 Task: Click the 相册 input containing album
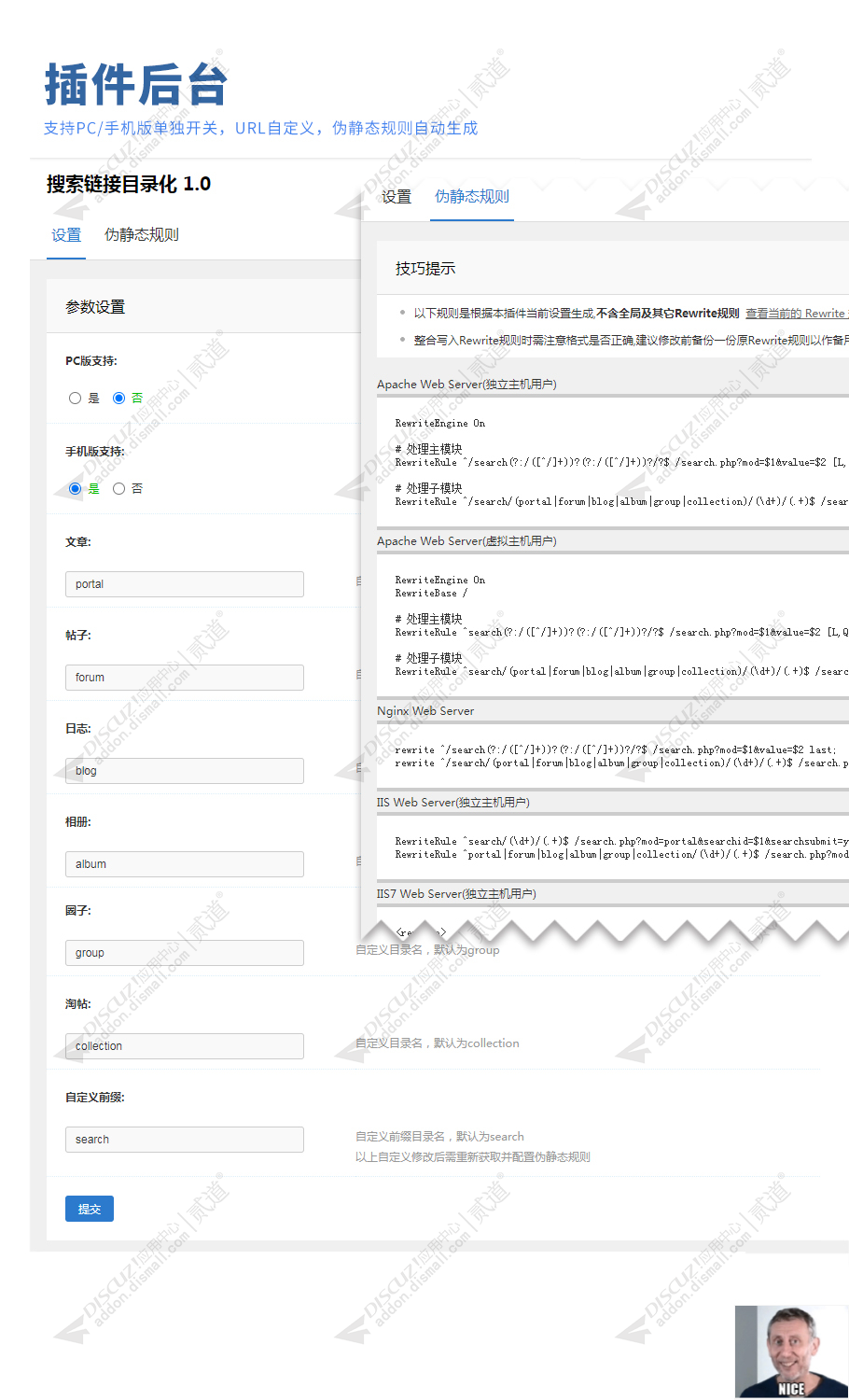[185, 864]
